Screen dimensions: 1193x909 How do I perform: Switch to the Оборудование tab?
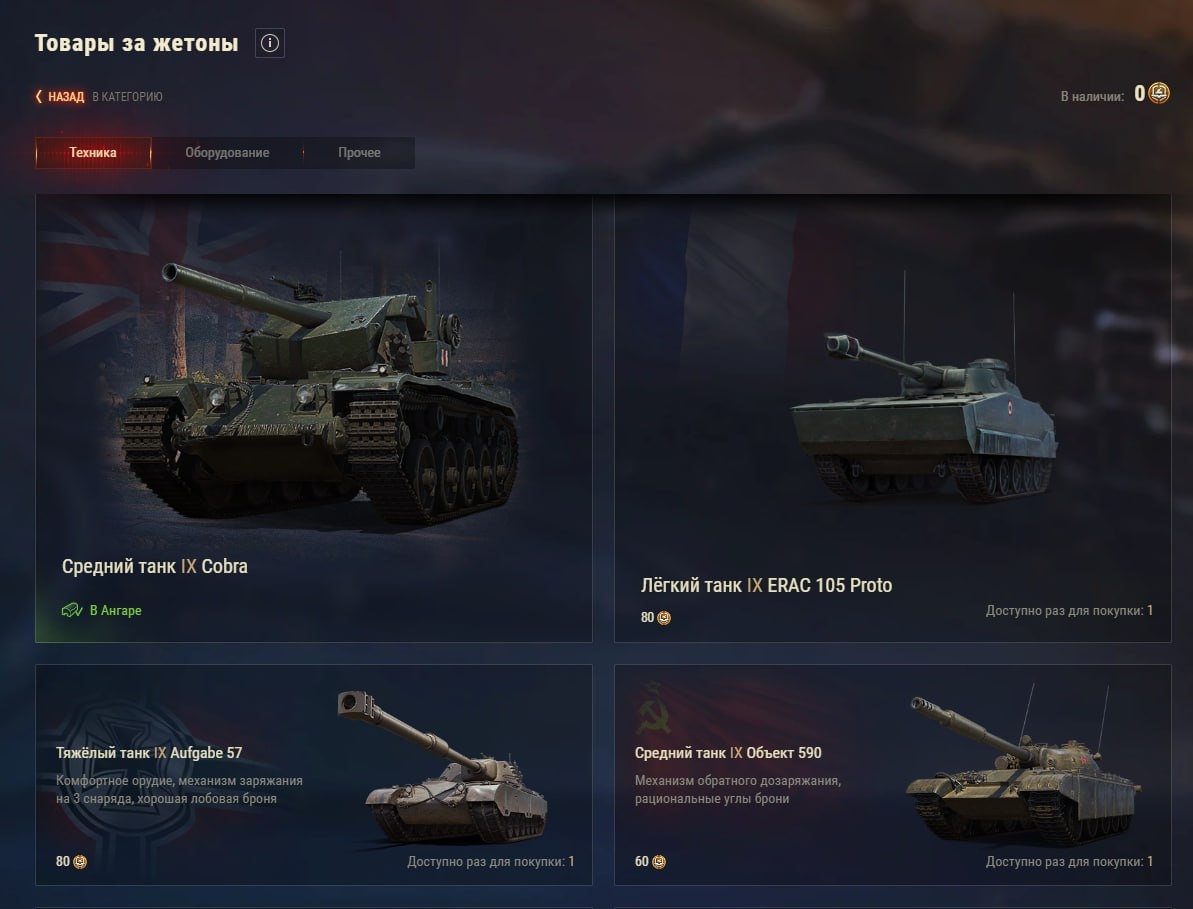(227, 153)
